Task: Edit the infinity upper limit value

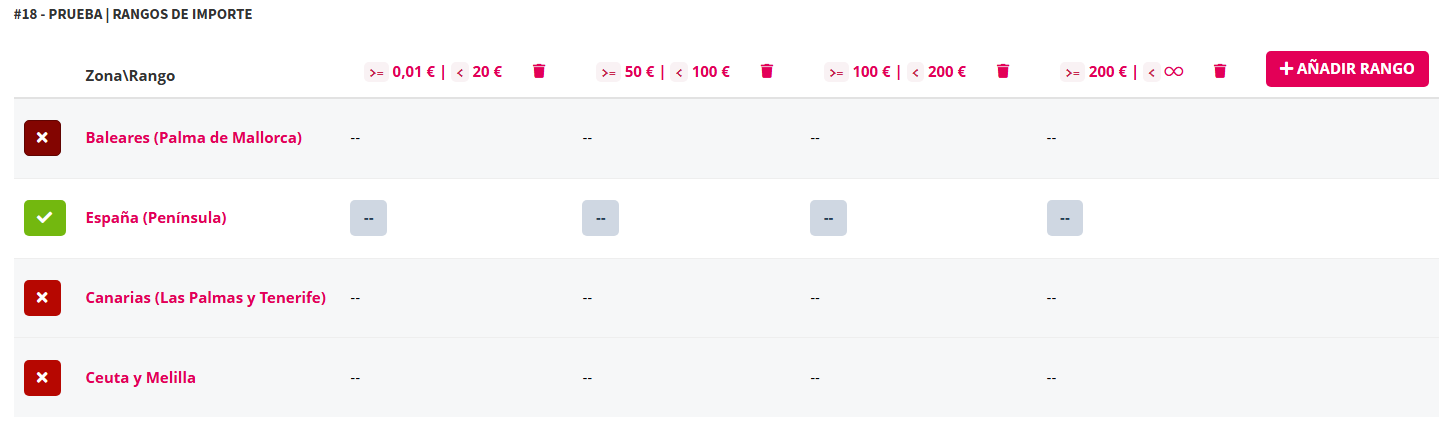Action: pos(1174,72)
